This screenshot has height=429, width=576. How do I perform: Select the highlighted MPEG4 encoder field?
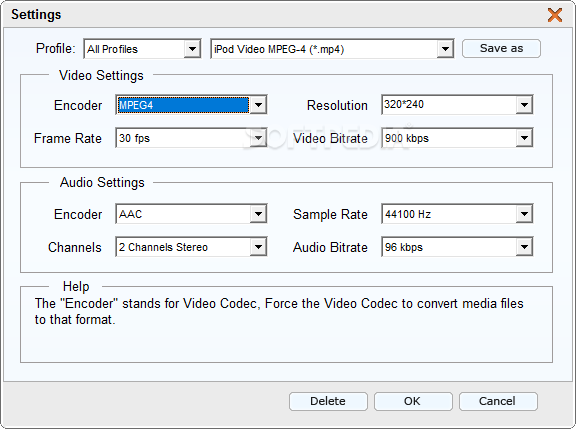coord(183,105)
